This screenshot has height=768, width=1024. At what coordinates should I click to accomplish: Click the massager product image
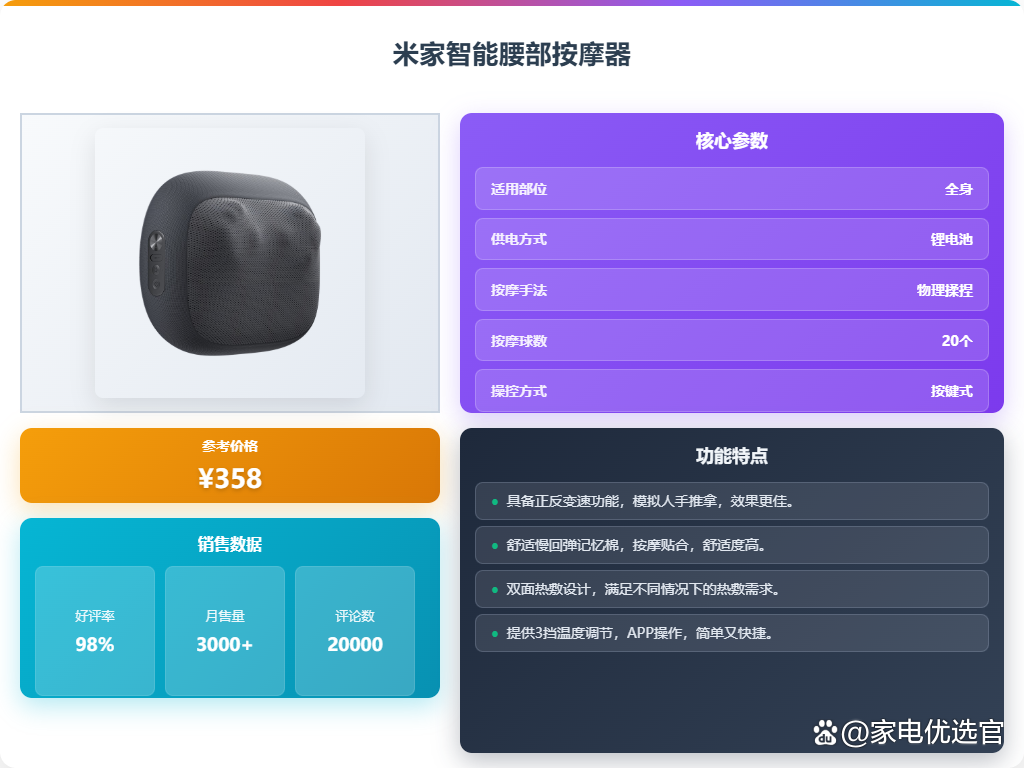pyautogui.click(x=230, y=263)
